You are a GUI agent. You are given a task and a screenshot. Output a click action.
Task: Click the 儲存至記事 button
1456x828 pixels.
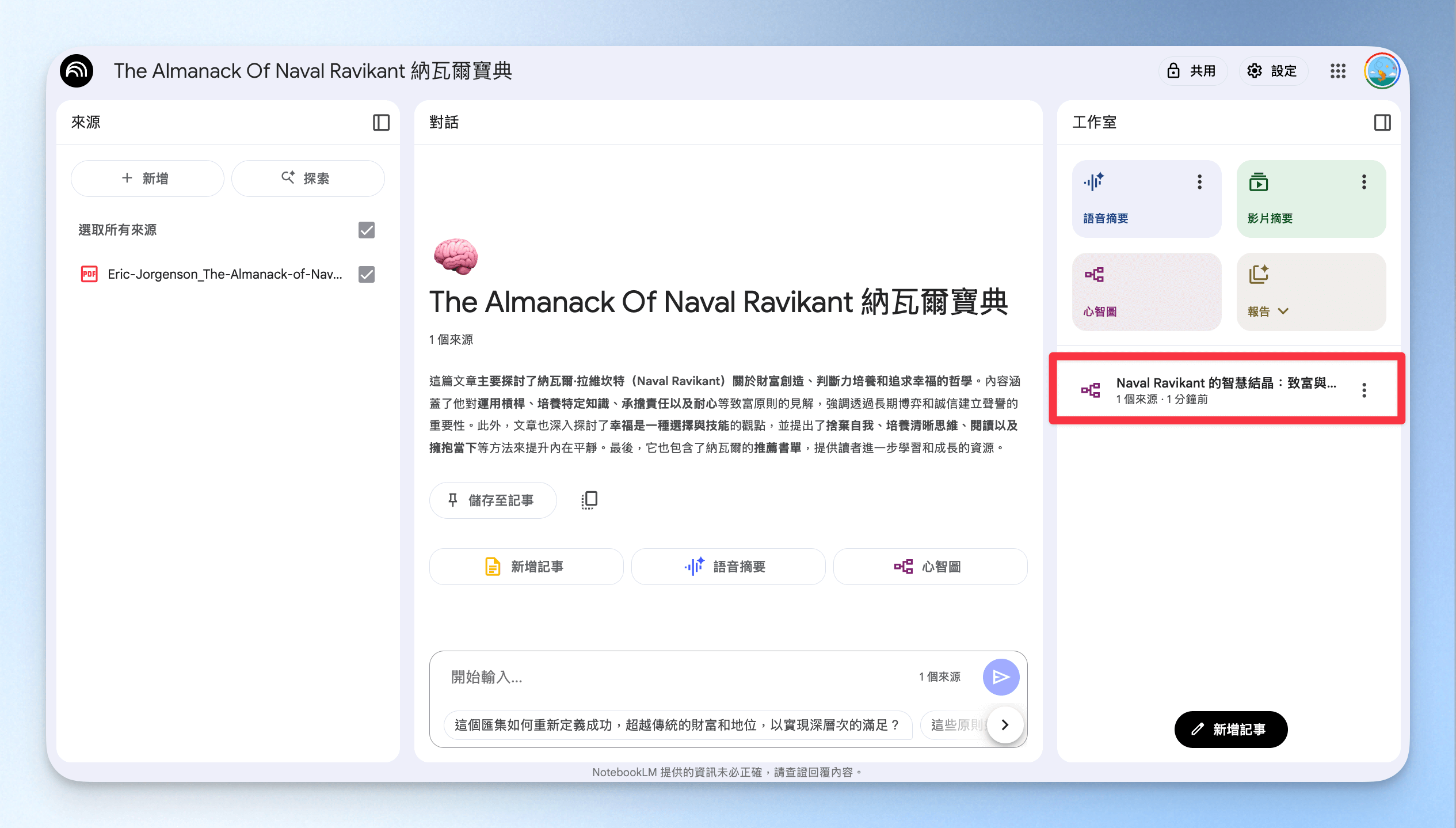tap(493, 500)
